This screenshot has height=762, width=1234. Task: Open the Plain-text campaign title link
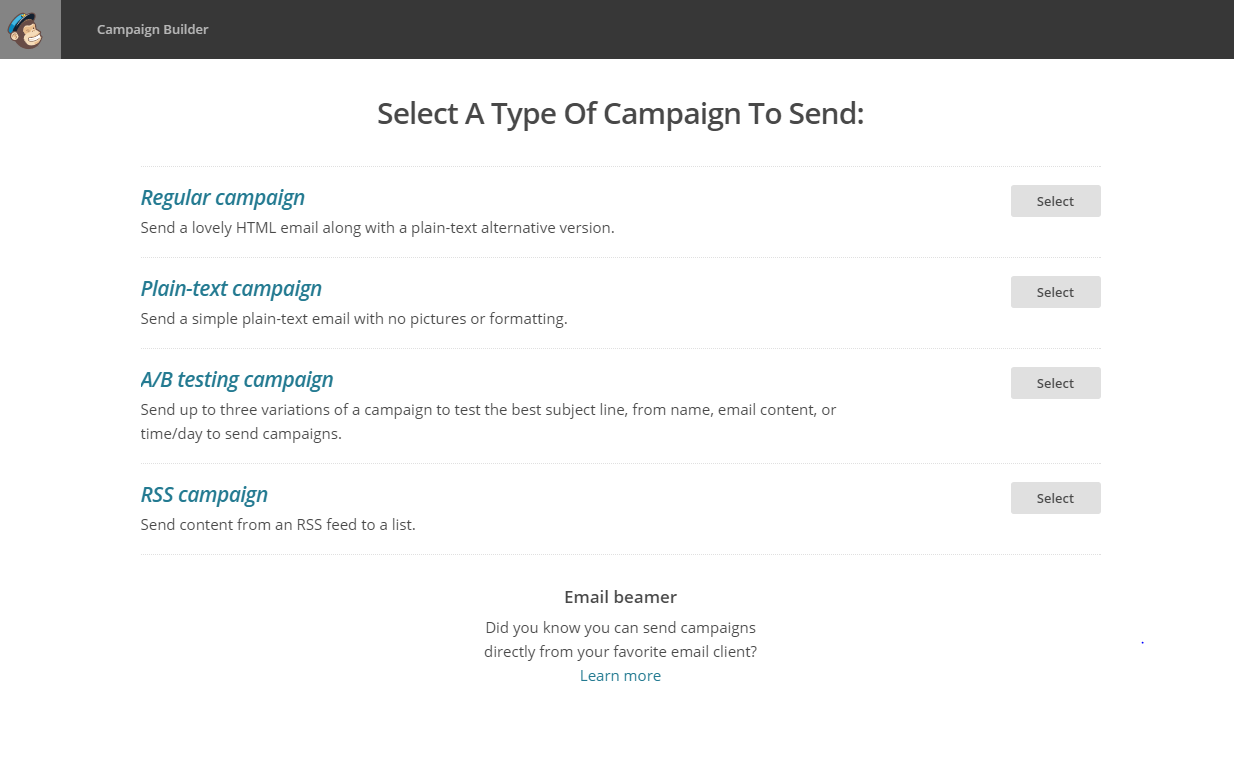pyautogui.click(x=231, y=288)
